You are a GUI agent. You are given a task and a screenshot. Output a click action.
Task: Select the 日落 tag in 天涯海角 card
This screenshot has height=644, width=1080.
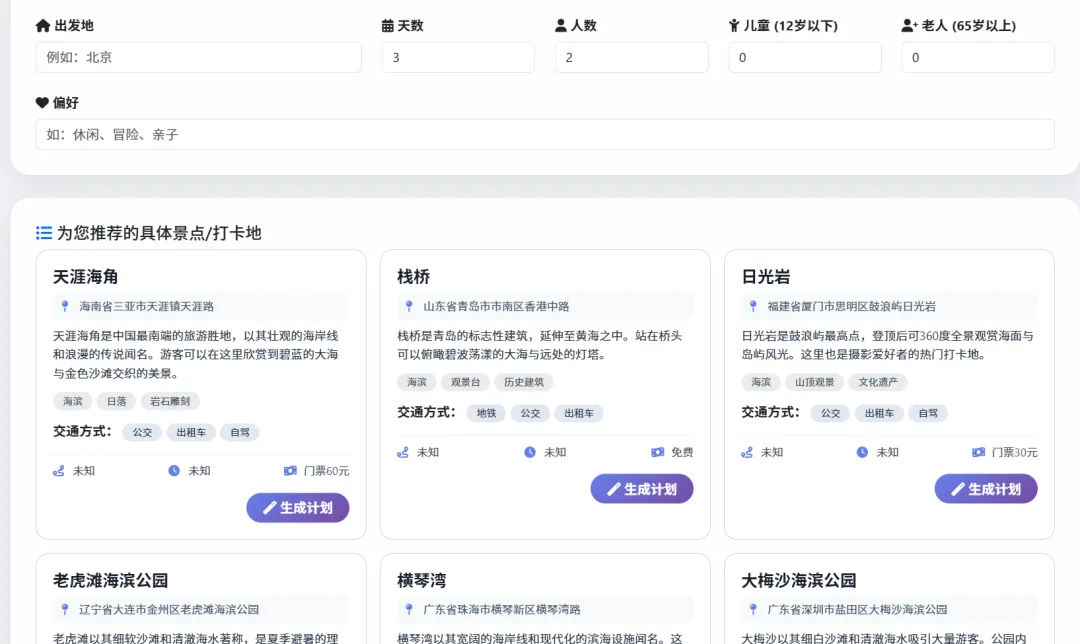116,401
